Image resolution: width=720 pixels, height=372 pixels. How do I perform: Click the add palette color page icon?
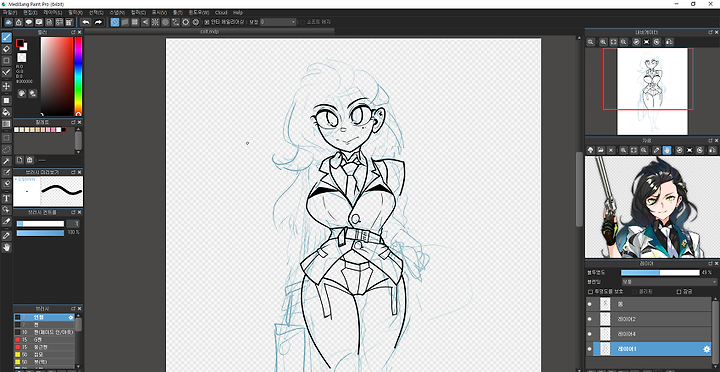click(20, 160)
